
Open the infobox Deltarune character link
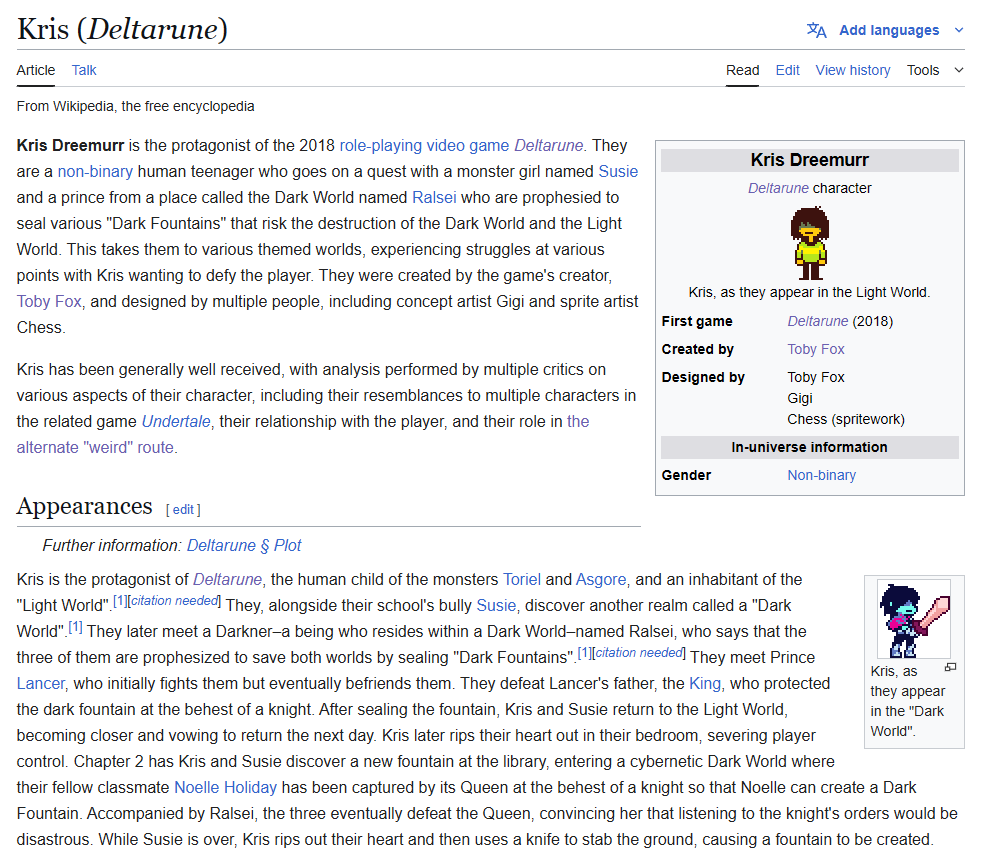(778, 188)
